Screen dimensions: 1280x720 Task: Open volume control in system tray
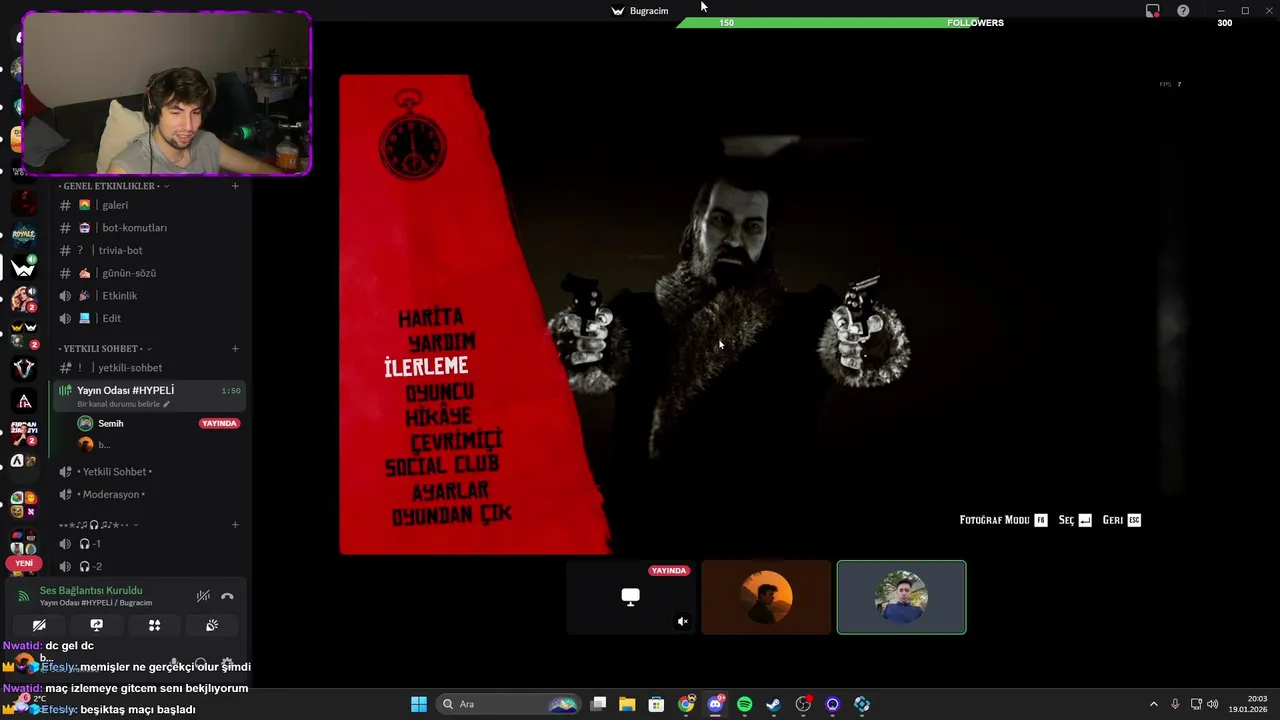pos(1212,704)
